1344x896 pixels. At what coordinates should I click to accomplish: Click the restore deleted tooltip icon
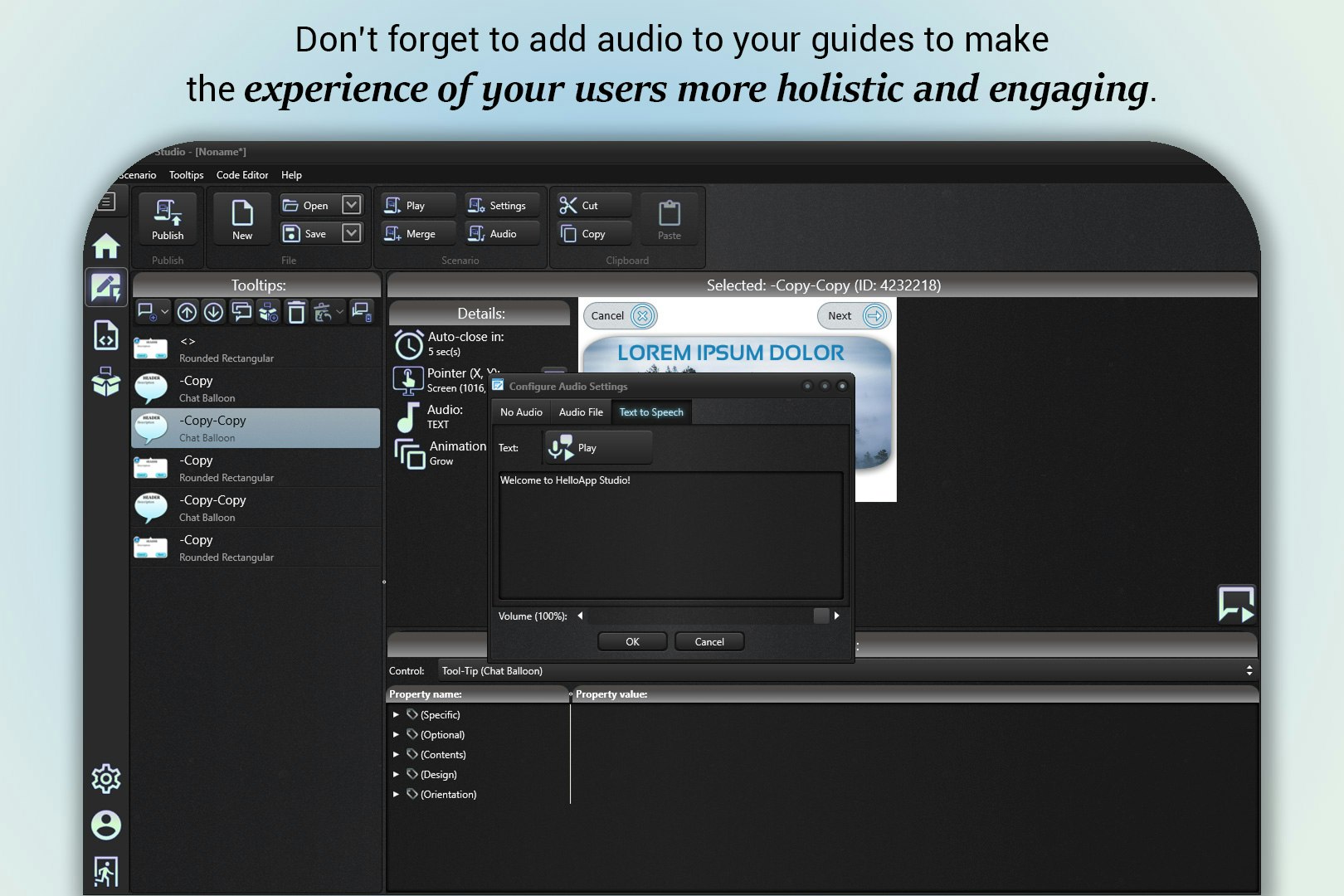tap(323, 312)
